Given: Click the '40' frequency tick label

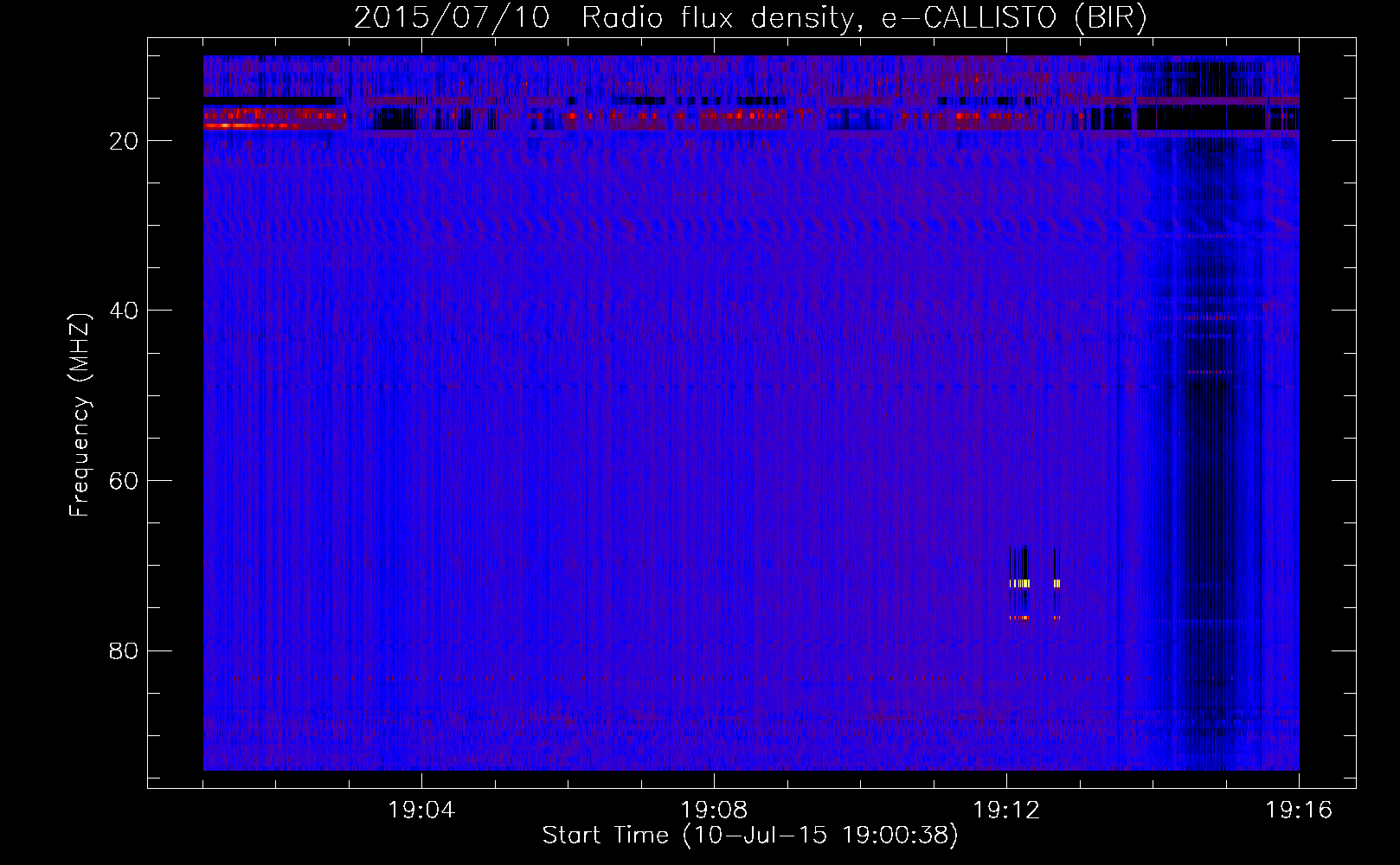Looking at the screenshot, I should (124, 311).
